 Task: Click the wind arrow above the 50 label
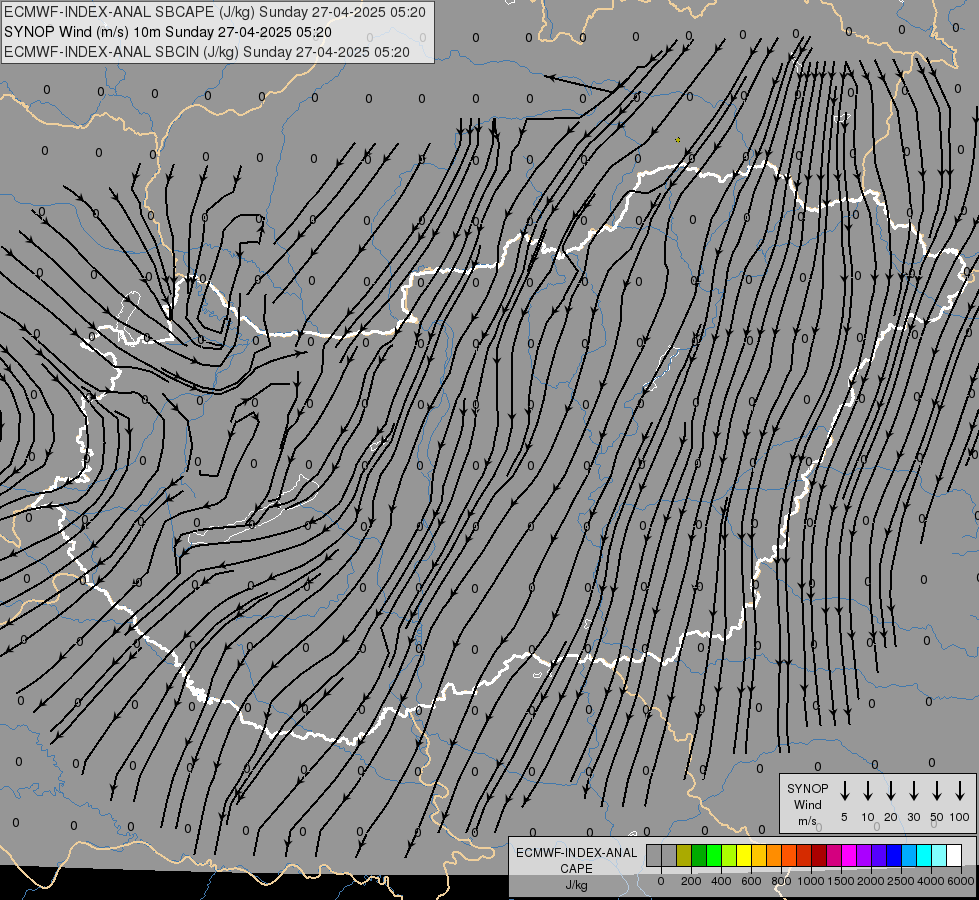[x=937, y=791]
